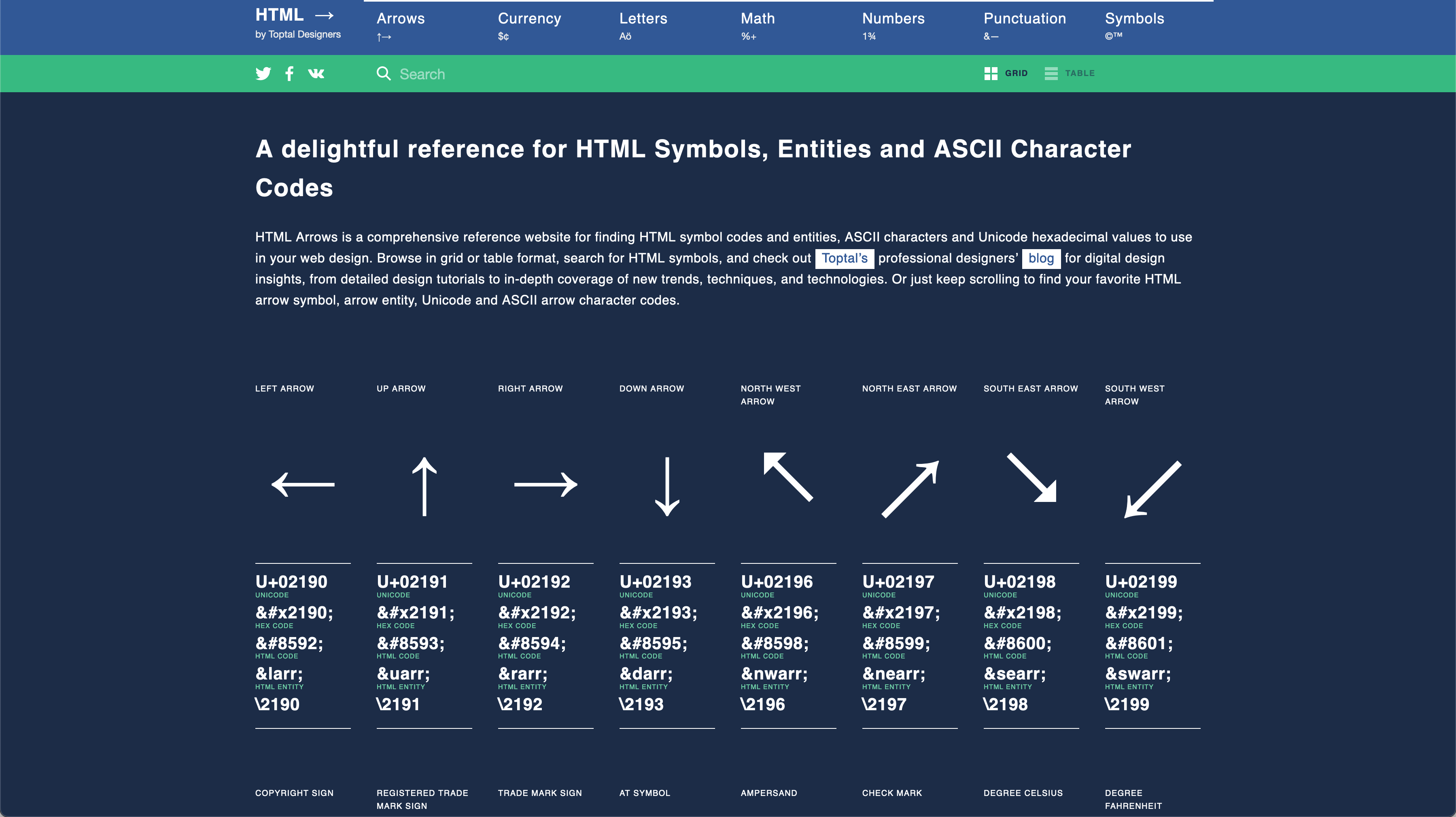Click unicode value U+02198

(x=1020, y=582)
